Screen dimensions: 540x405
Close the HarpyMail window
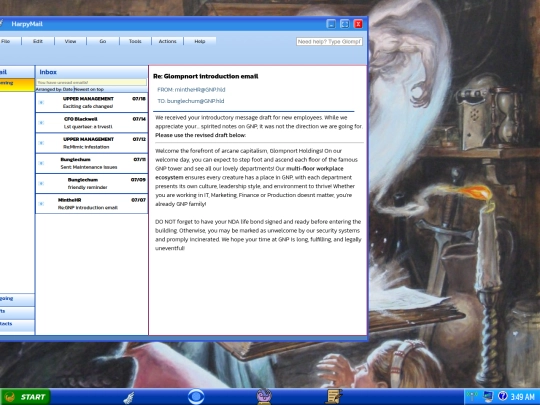point(358,24)
